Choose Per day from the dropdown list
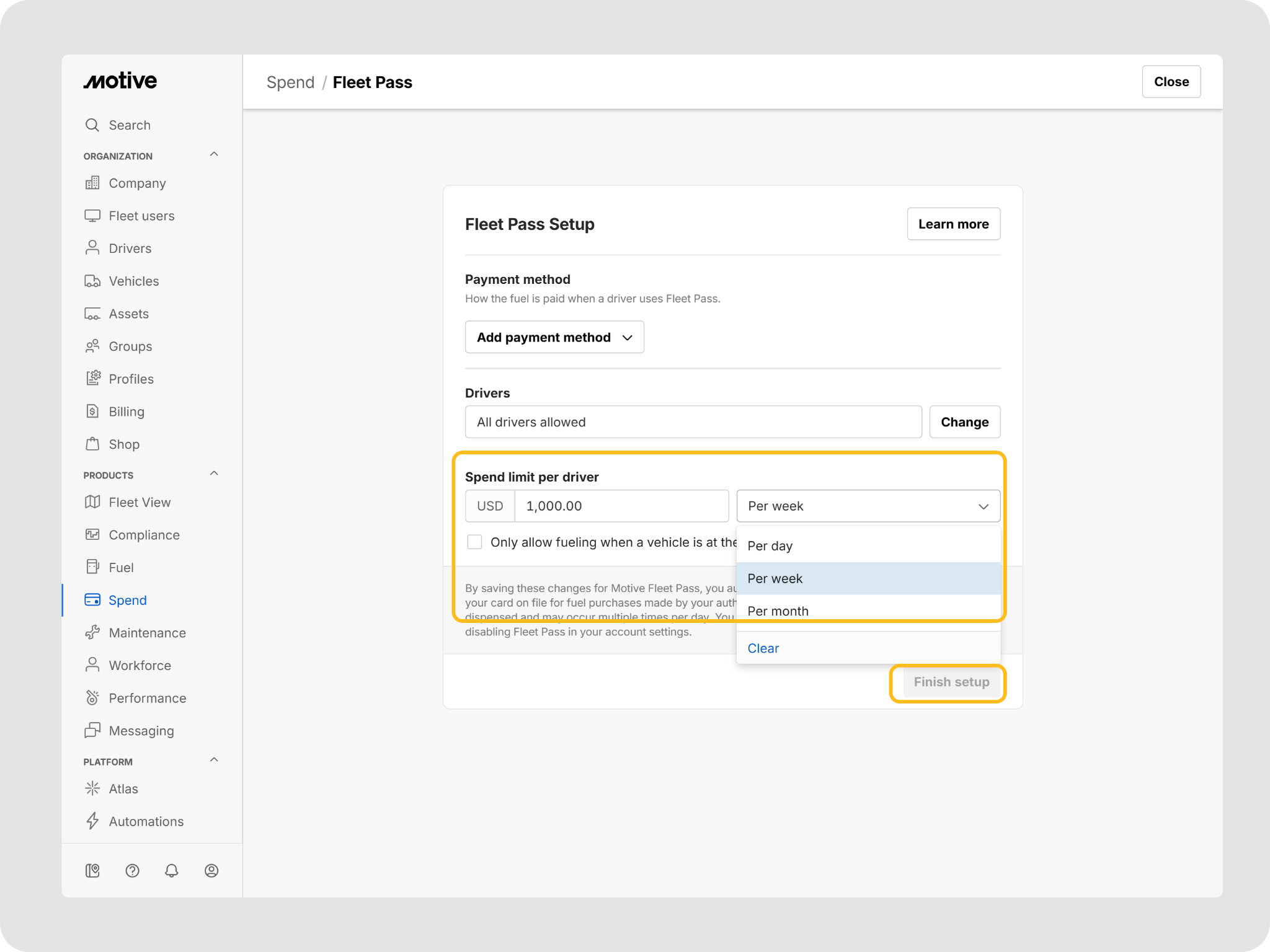Screen dimensions: 1270x952 point(868,546)
